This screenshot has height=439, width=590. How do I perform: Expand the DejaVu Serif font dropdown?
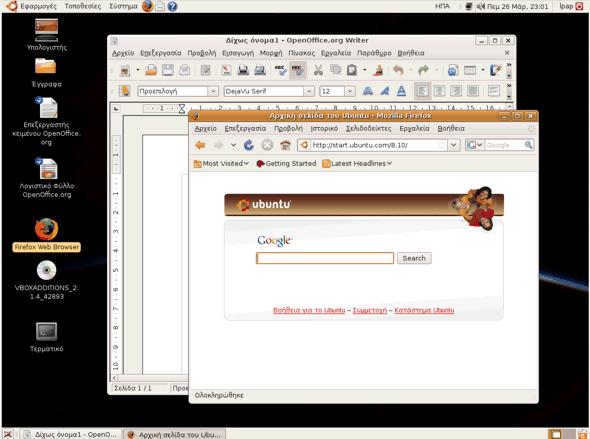coord(309,91)
